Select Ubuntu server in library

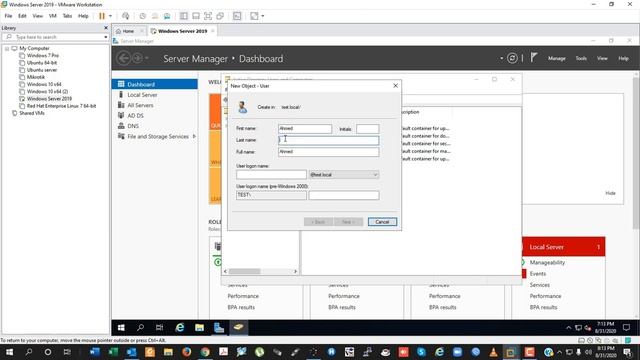pos(42,70)
